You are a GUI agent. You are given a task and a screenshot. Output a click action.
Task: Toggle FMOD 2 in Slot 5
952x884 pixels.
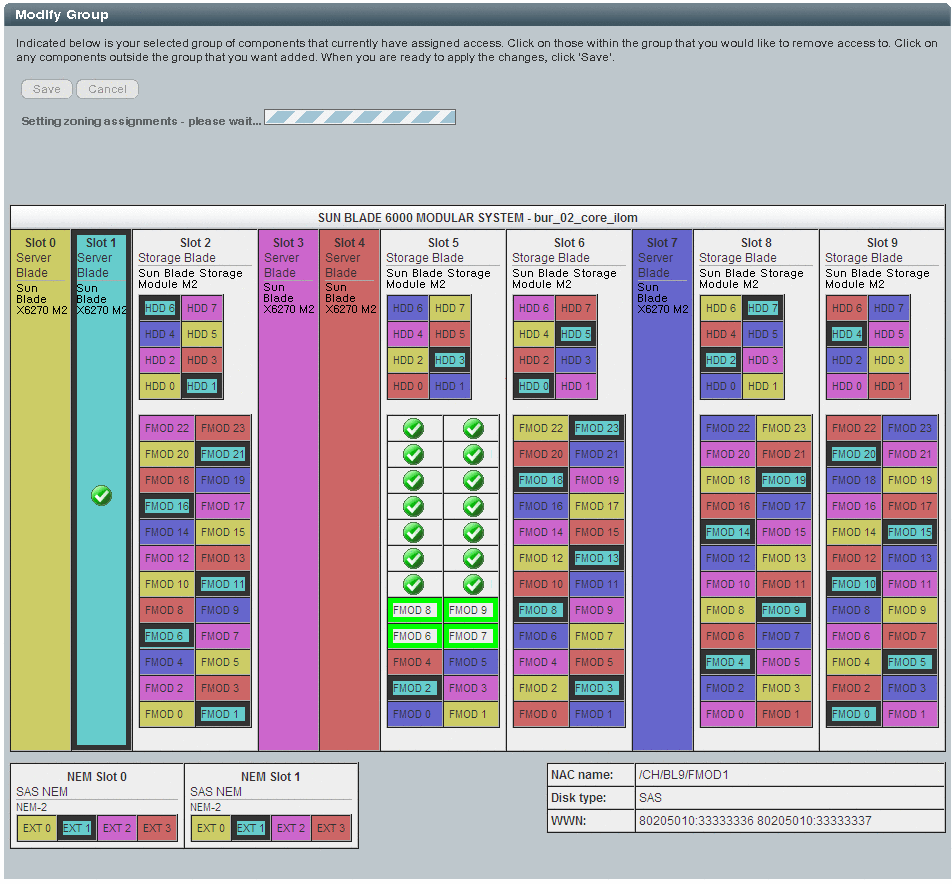tap(415, 688)
